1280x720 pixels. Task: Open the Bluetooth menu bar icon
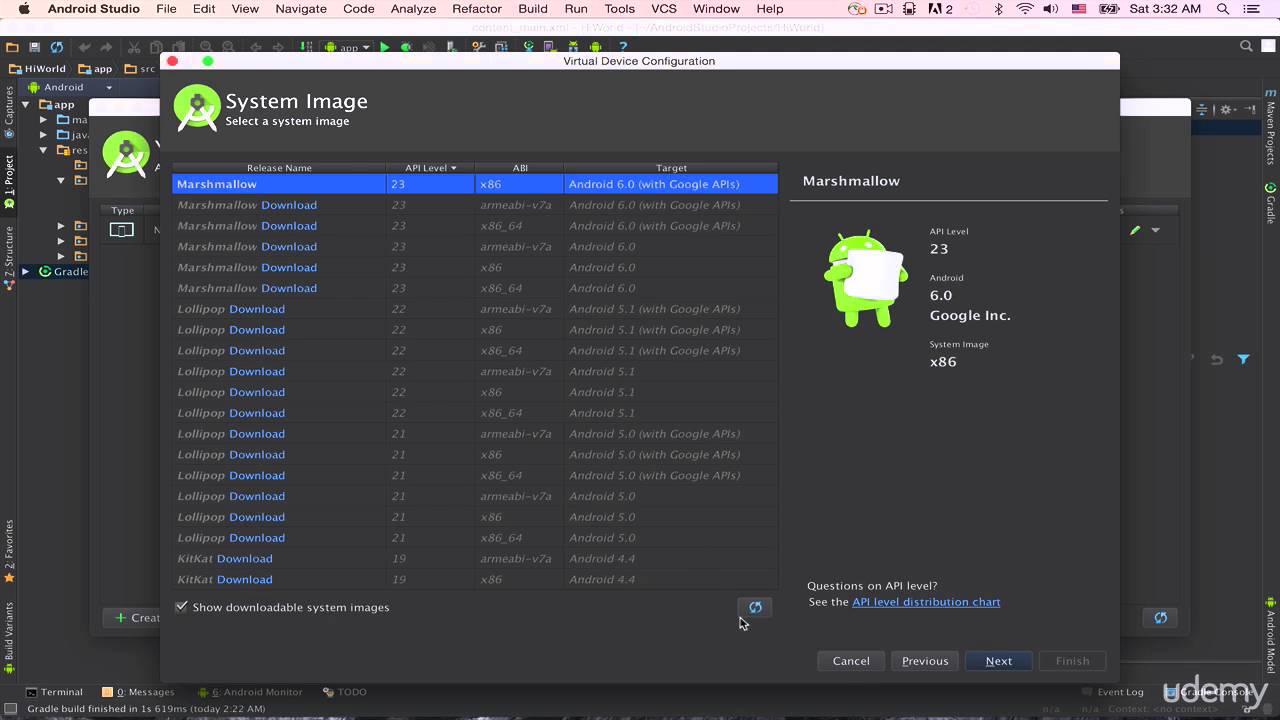click(x=999, y=9)
